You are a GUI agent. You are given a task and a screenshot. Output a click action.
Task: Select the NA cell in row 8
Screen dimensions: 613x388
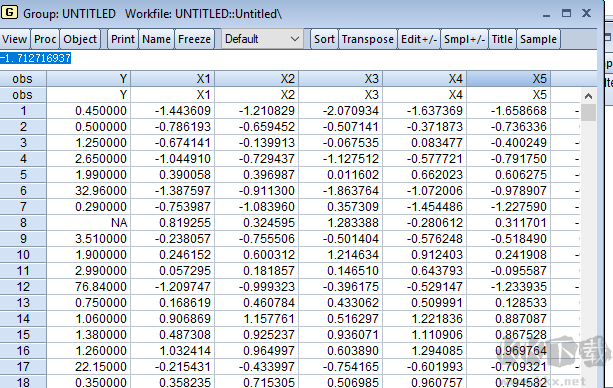[x=88, y=223]
